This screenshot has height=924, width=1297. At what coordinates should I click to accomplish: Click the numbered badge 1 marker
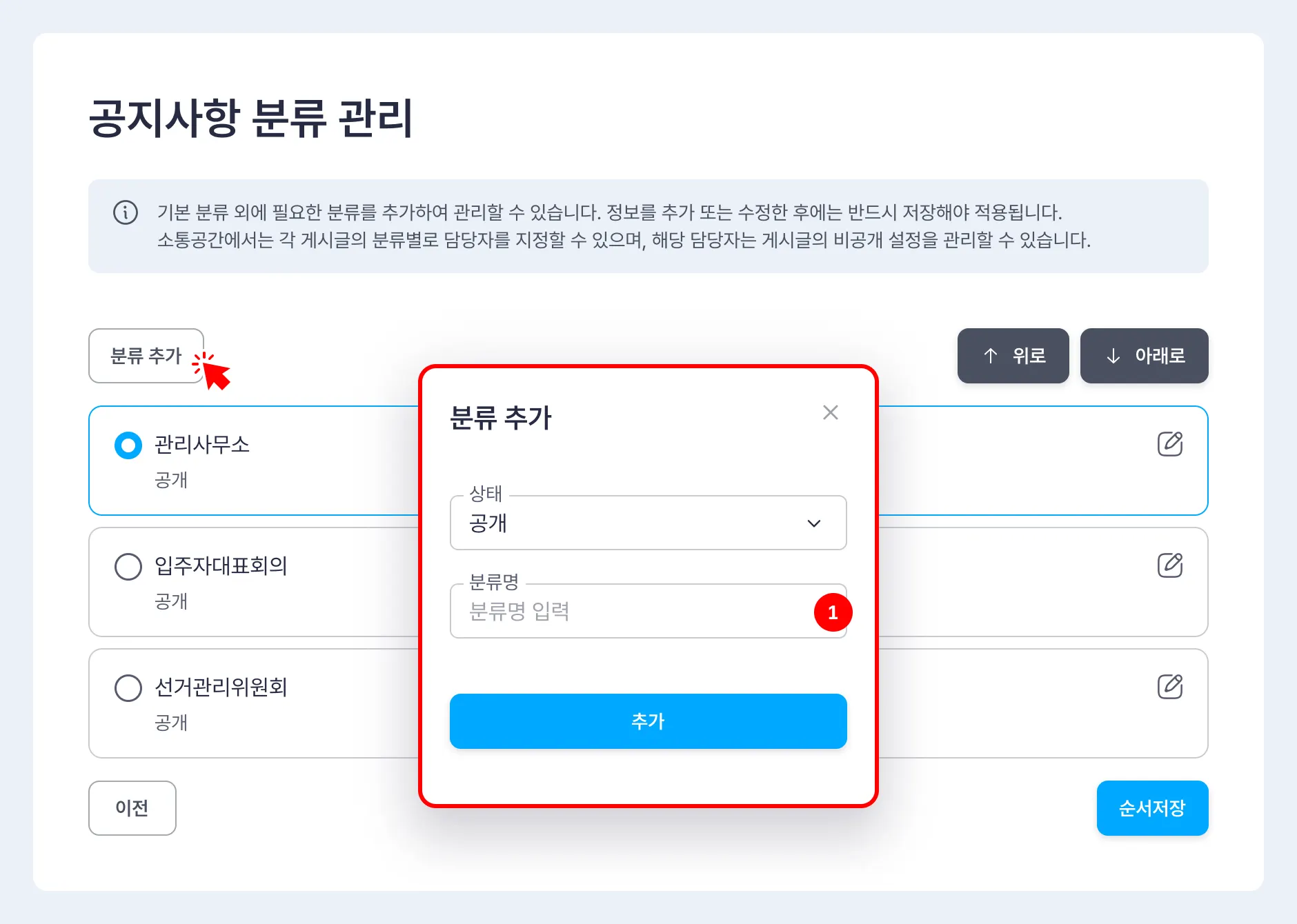[x=833, y=612]
